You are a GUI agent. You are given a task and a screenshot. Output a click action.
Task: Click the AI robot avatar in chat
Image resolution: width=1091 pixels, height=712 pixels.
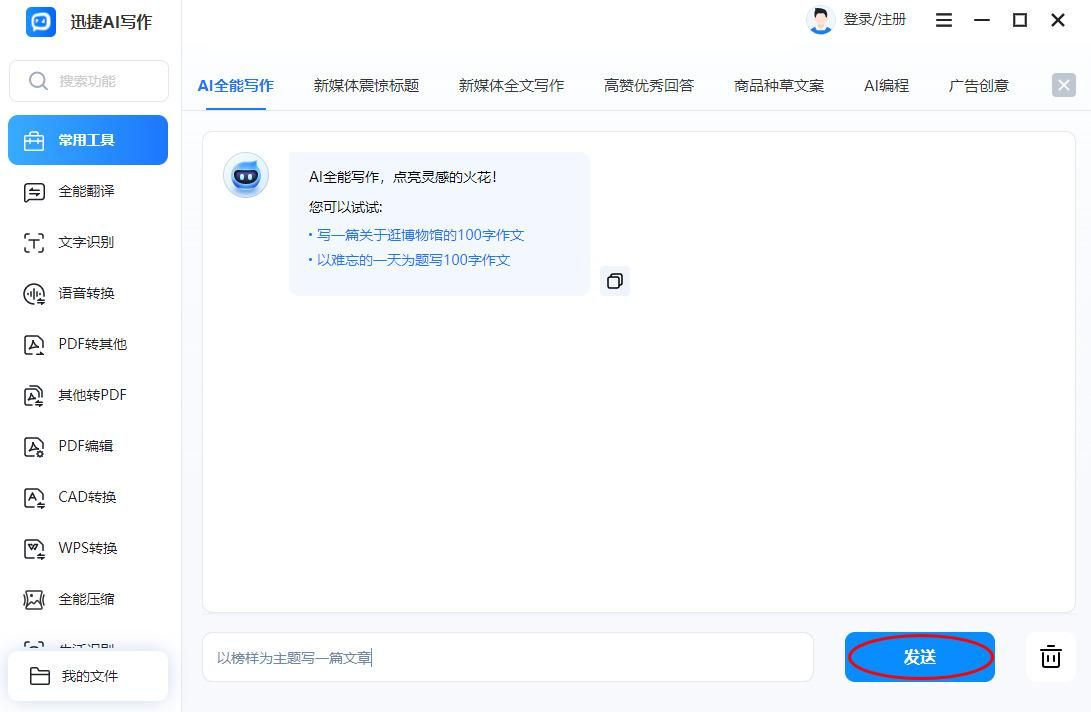pyautogui.click(x=246, y=175)
